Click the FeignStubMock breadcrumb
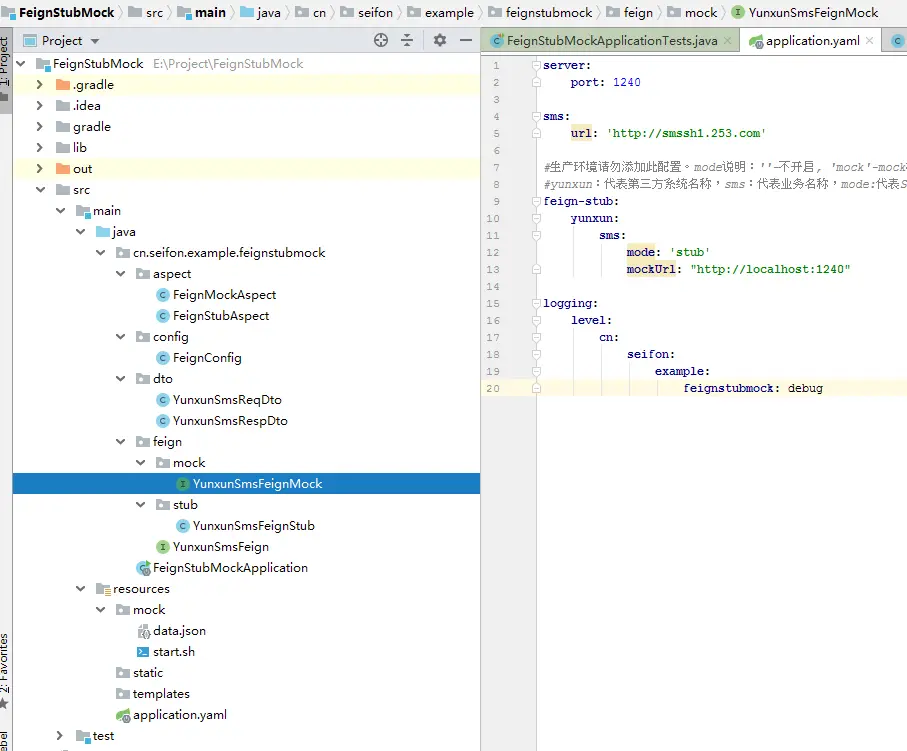Screen dimensions: 907x751 58,13
